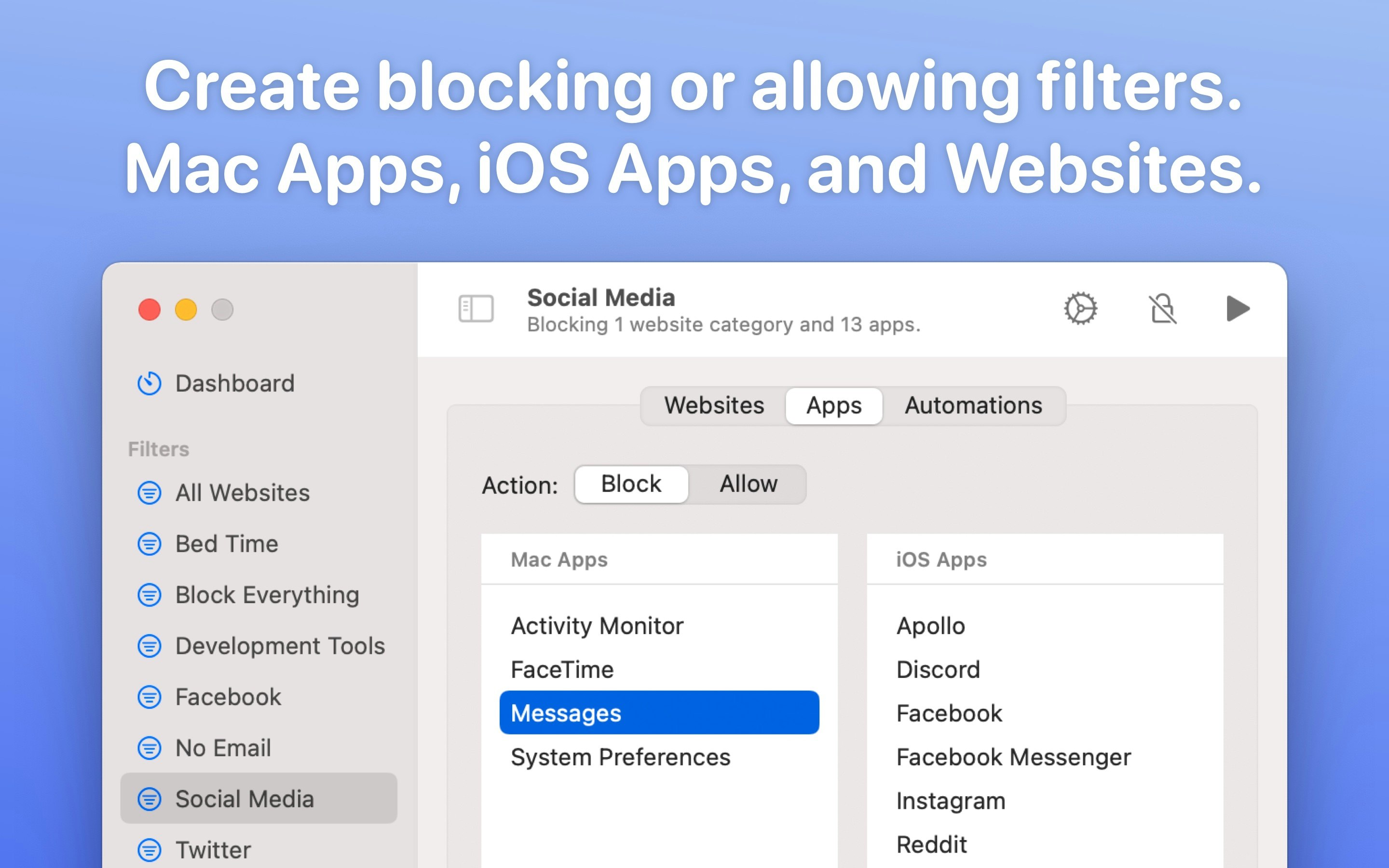The height and width of the screenshot is (868, 1389).
Task: Click the Bed Time filter icon
Action: (149, 543)
